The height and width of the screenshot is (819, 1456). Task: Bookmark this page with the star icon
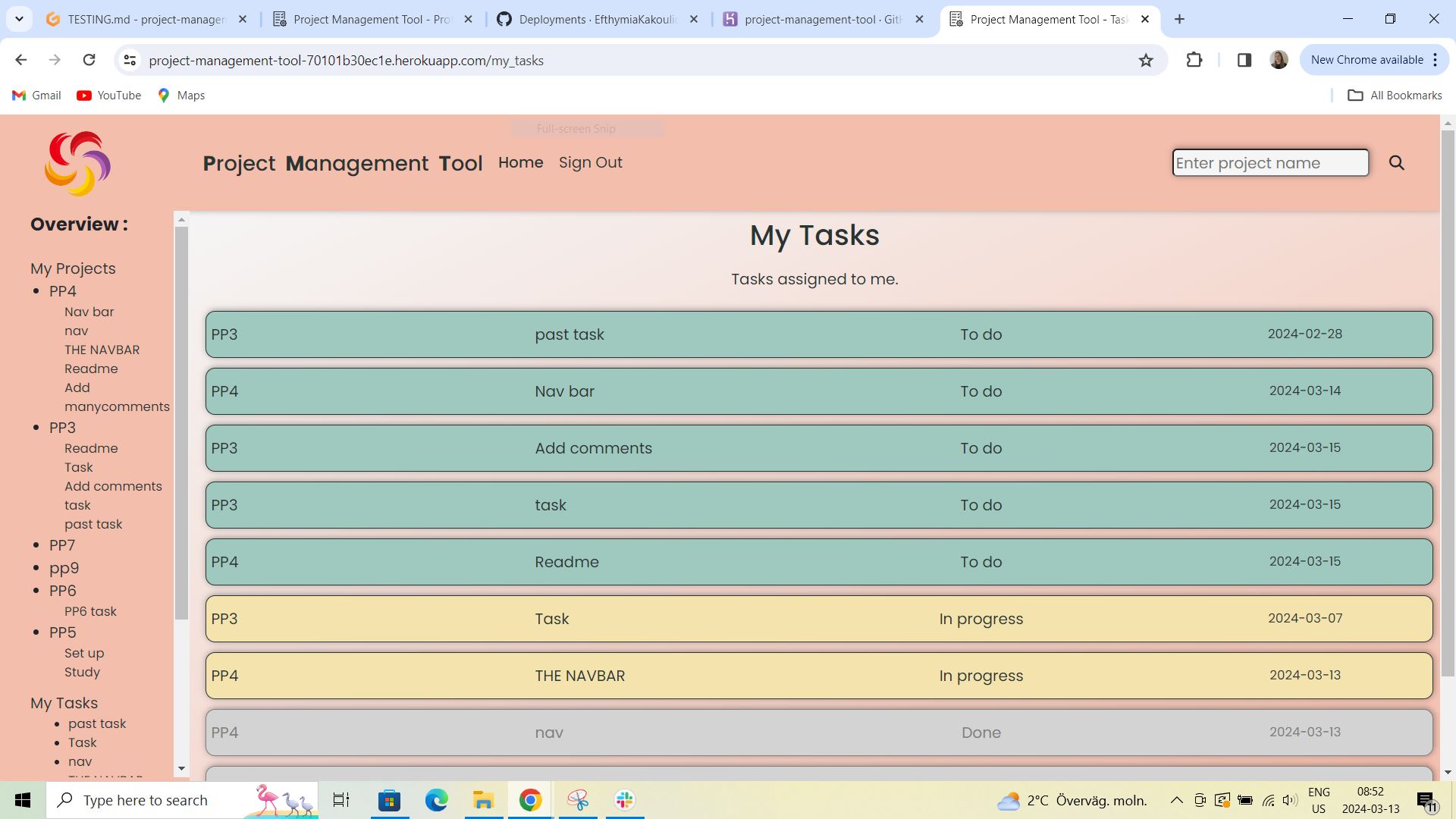(x=1146, y=60)
